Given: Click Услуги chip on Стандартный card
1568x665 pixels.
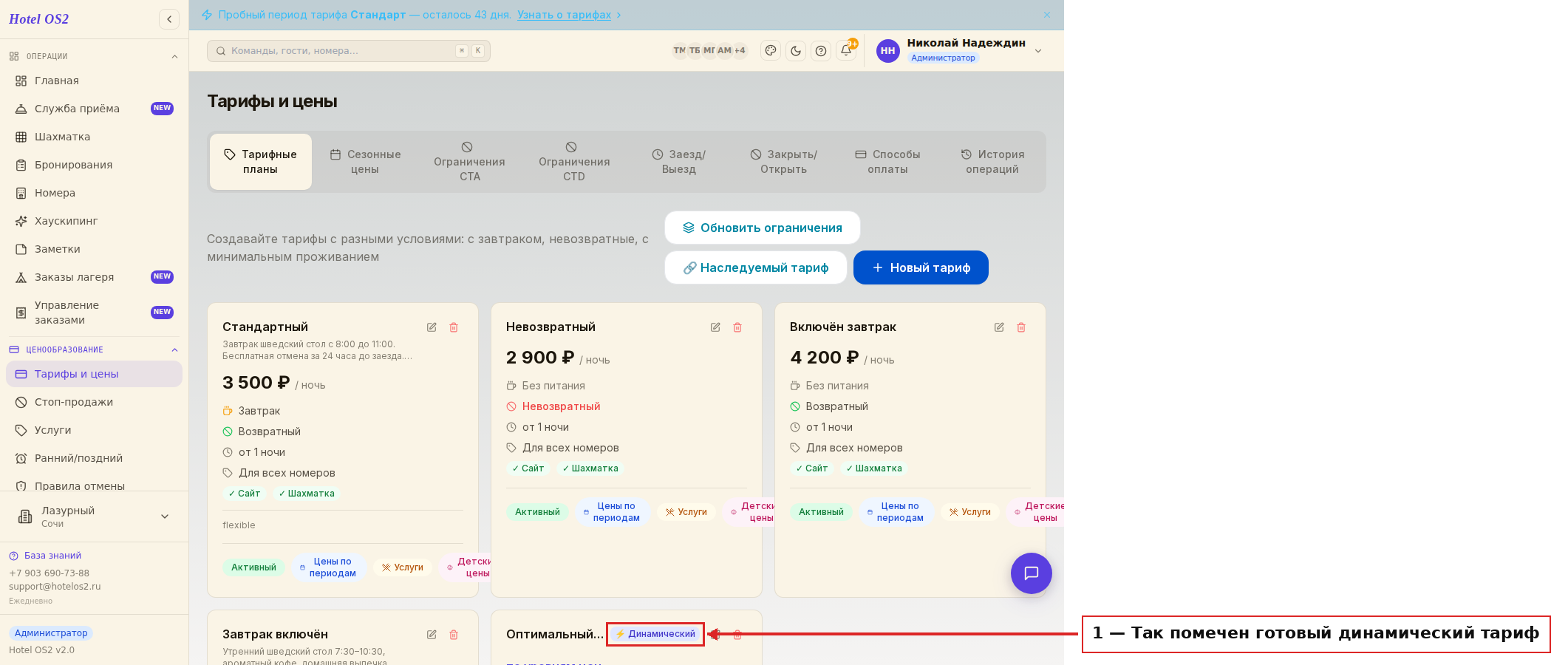Looking at the screenshot, I should pyautogui.click(x=403, y=567).
